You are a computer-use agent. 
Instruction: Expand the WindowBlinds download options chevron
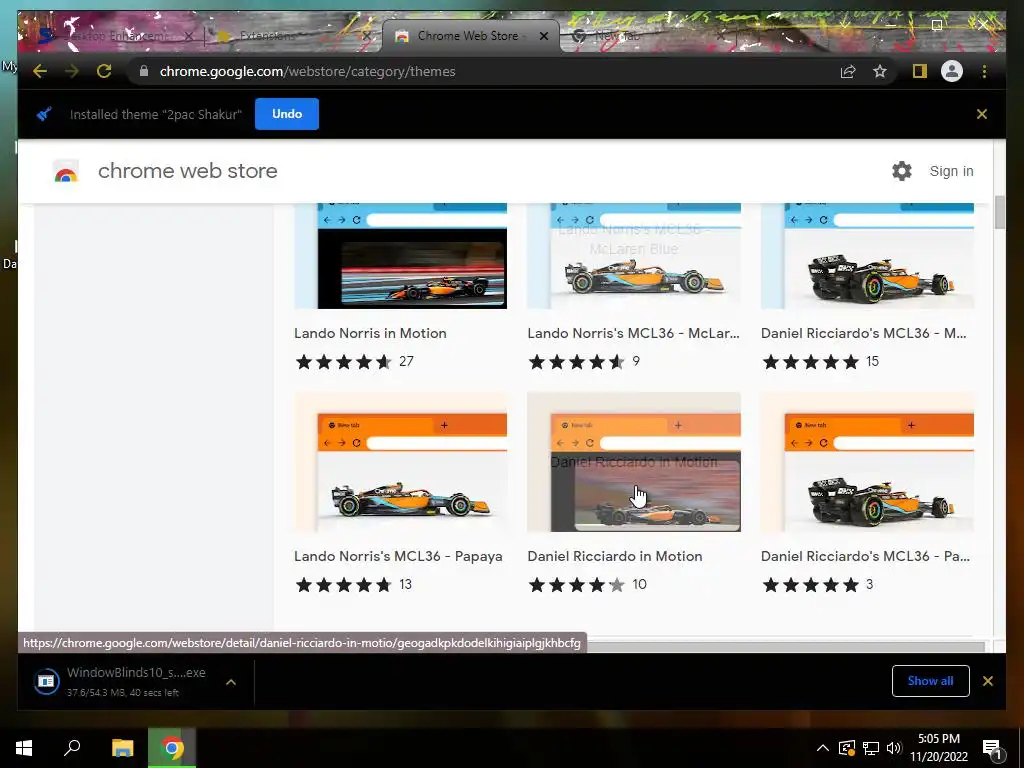coord(231,682)
